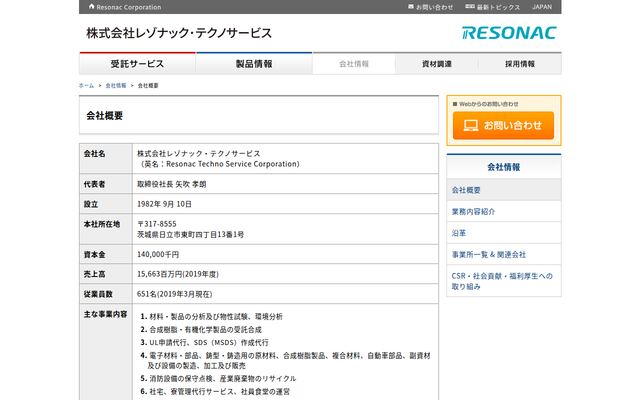Viewport: 640px width, 400px height.
Task: Go to 会社情報 in the breadcrumb
Action: pyautogui.click(x=116, y=85)
